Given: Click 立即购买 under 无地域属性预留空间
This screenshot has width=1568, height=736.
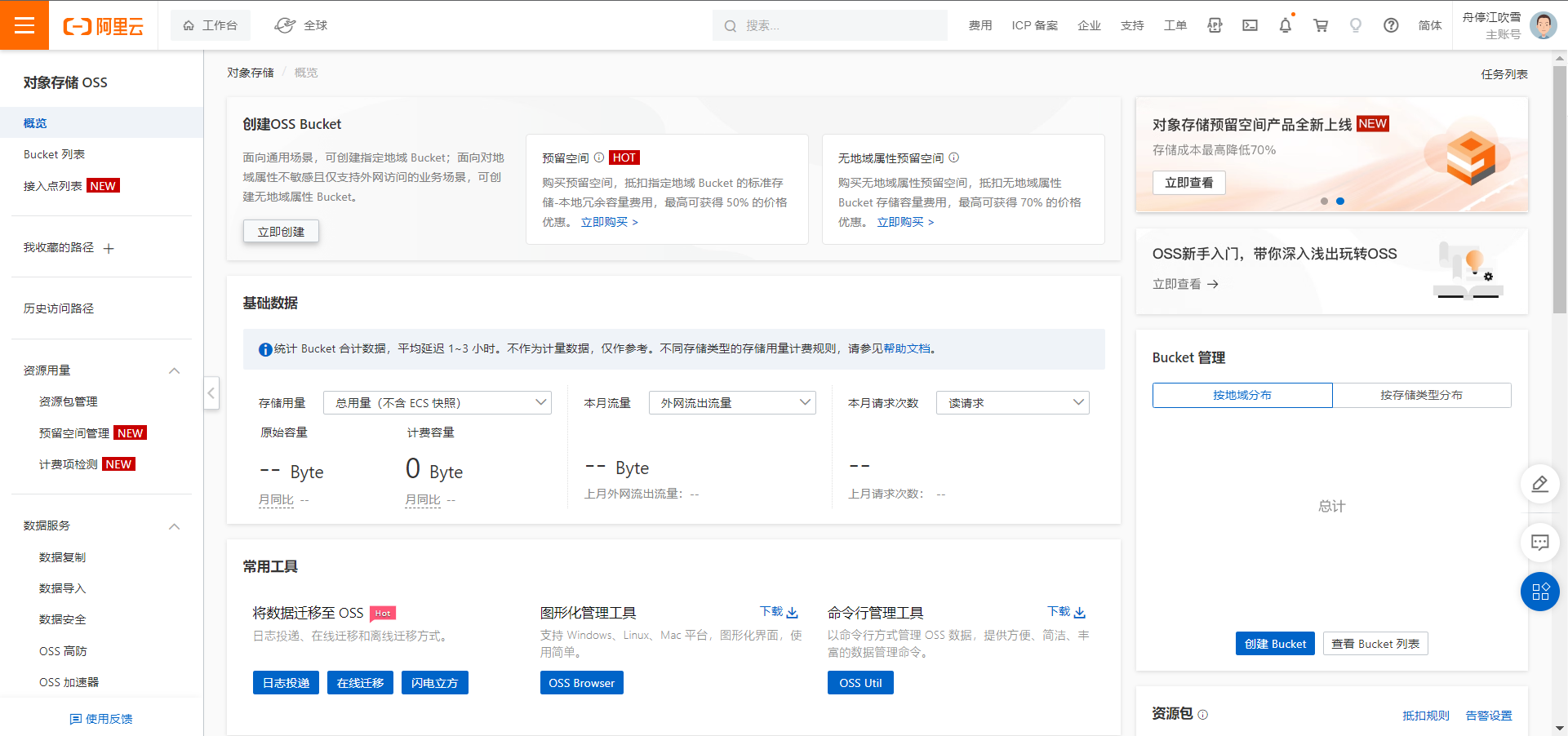Looking at the screenshot, I should point(906,222).
